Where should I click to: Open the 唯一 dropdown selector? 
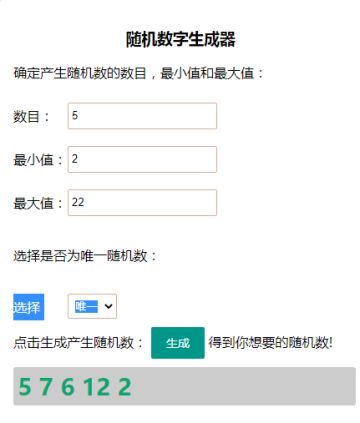click(92, 306)
